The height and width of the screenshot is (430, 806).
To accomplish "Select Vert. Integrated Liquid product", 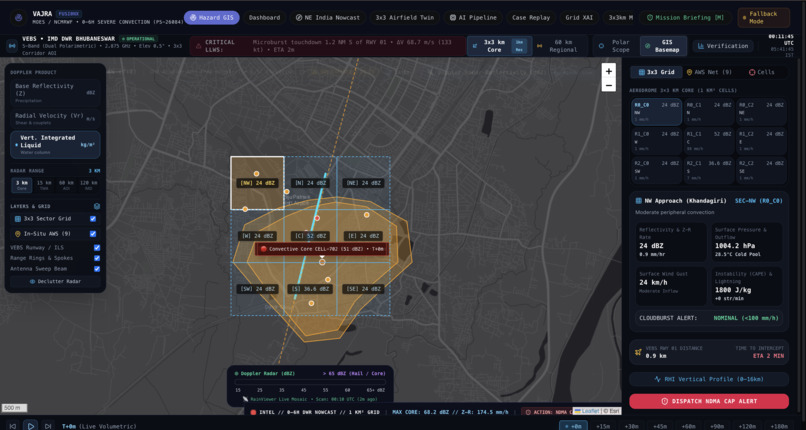I will [55, 144].
